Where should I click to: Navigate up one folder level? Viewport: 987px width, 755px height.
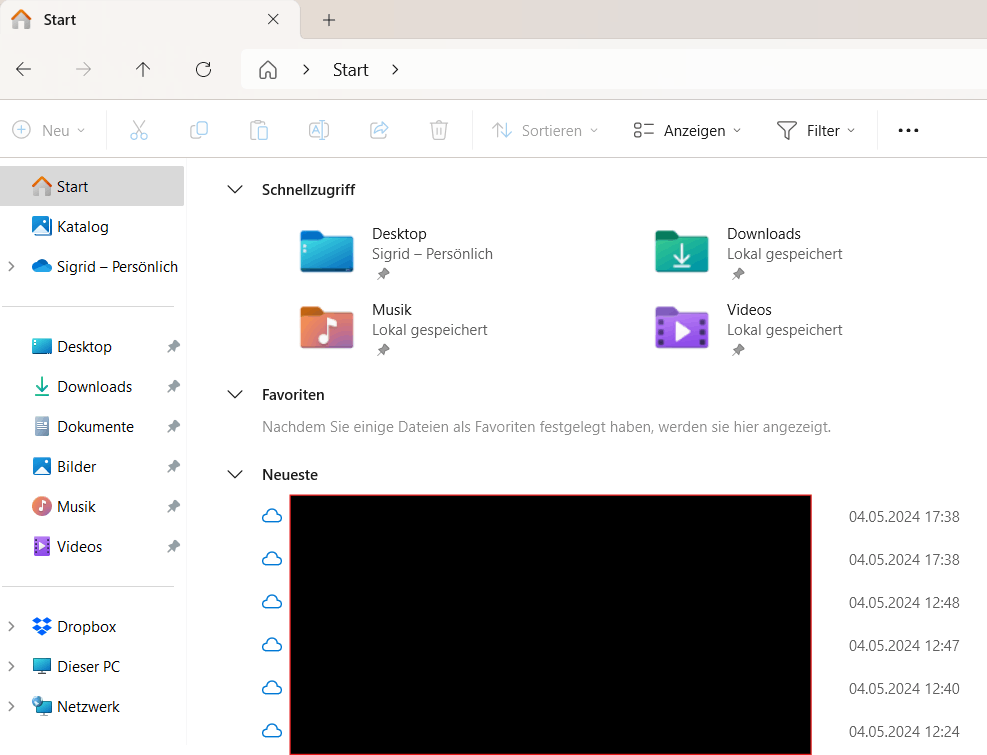143,69
